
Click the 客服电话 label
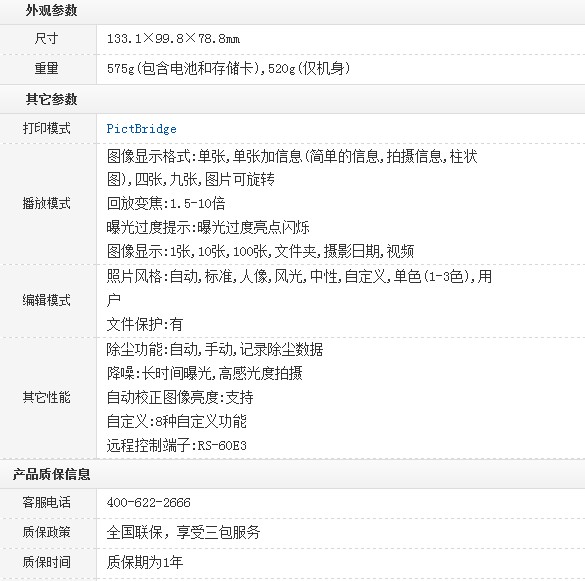[46, 502]
